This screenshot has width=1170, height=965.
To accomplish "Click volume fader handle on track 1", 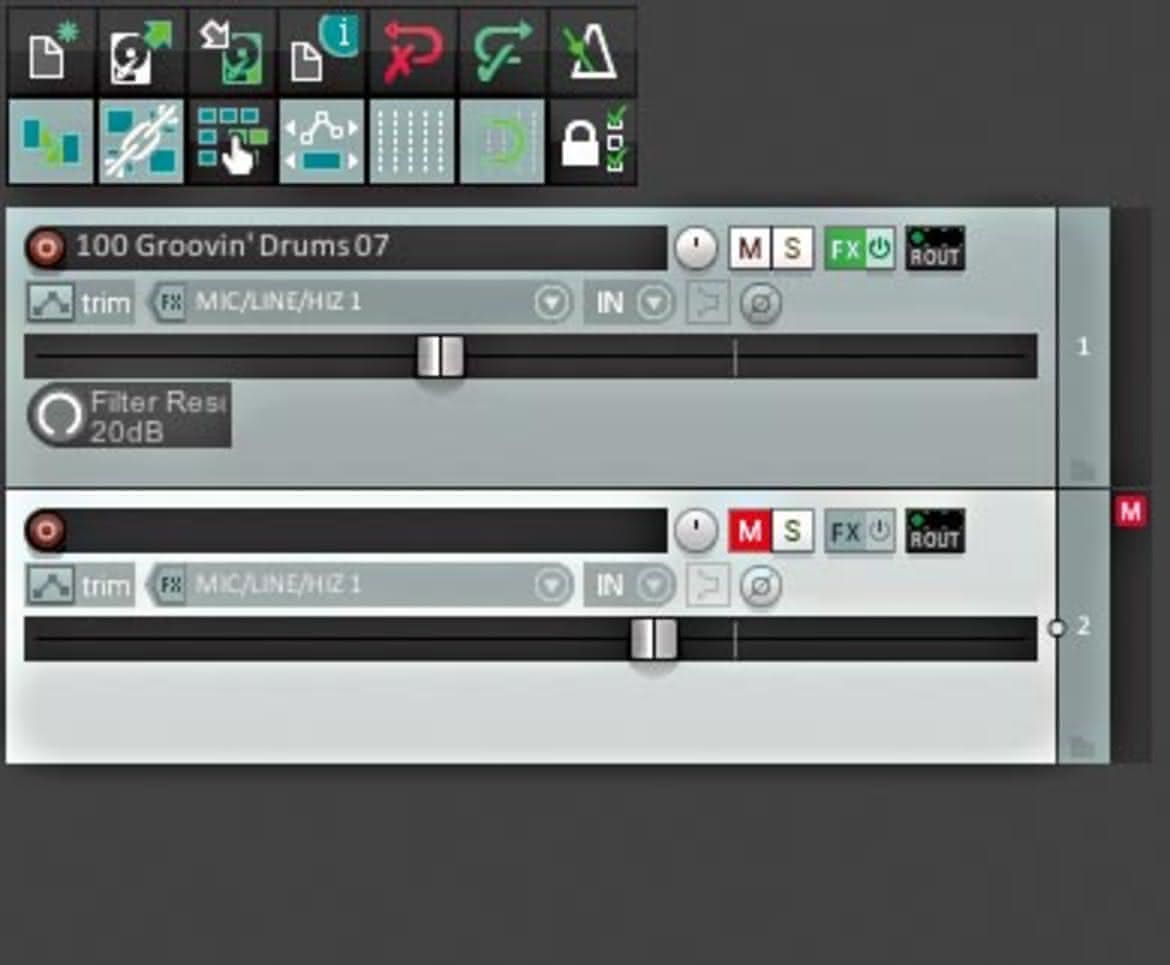I will (440, 357).
